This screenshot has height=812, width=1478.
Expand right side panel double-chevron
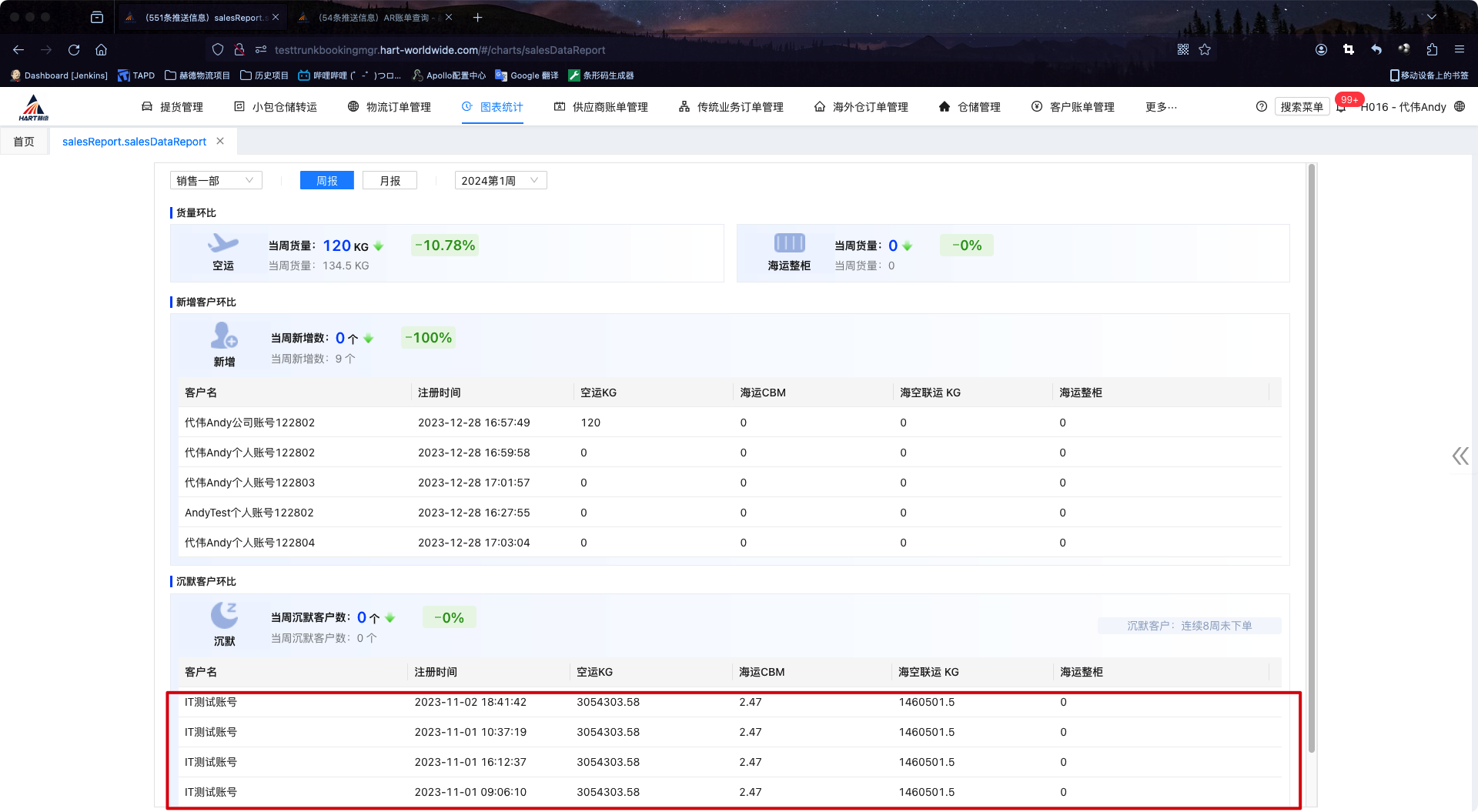click(x=1460, y=456)
